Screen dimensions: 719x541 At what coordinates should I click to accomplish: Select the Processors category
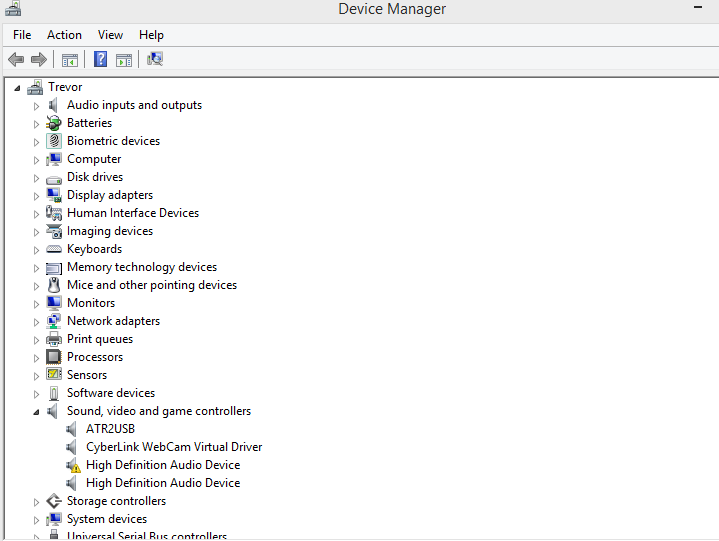click(x=95, y=357)
